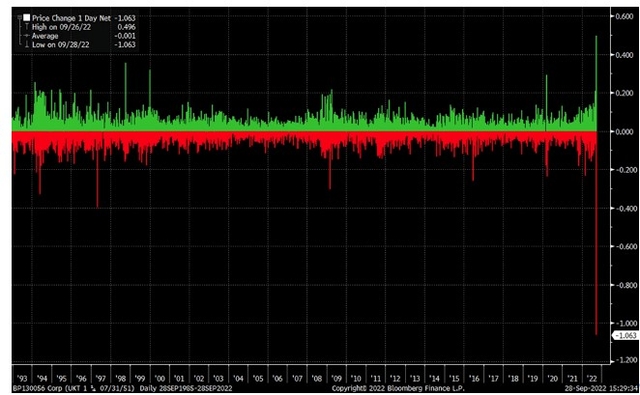Click the 0.400 y-axis label
The height and width of the screenshot is (395, 640).
(x=624, y=55)
